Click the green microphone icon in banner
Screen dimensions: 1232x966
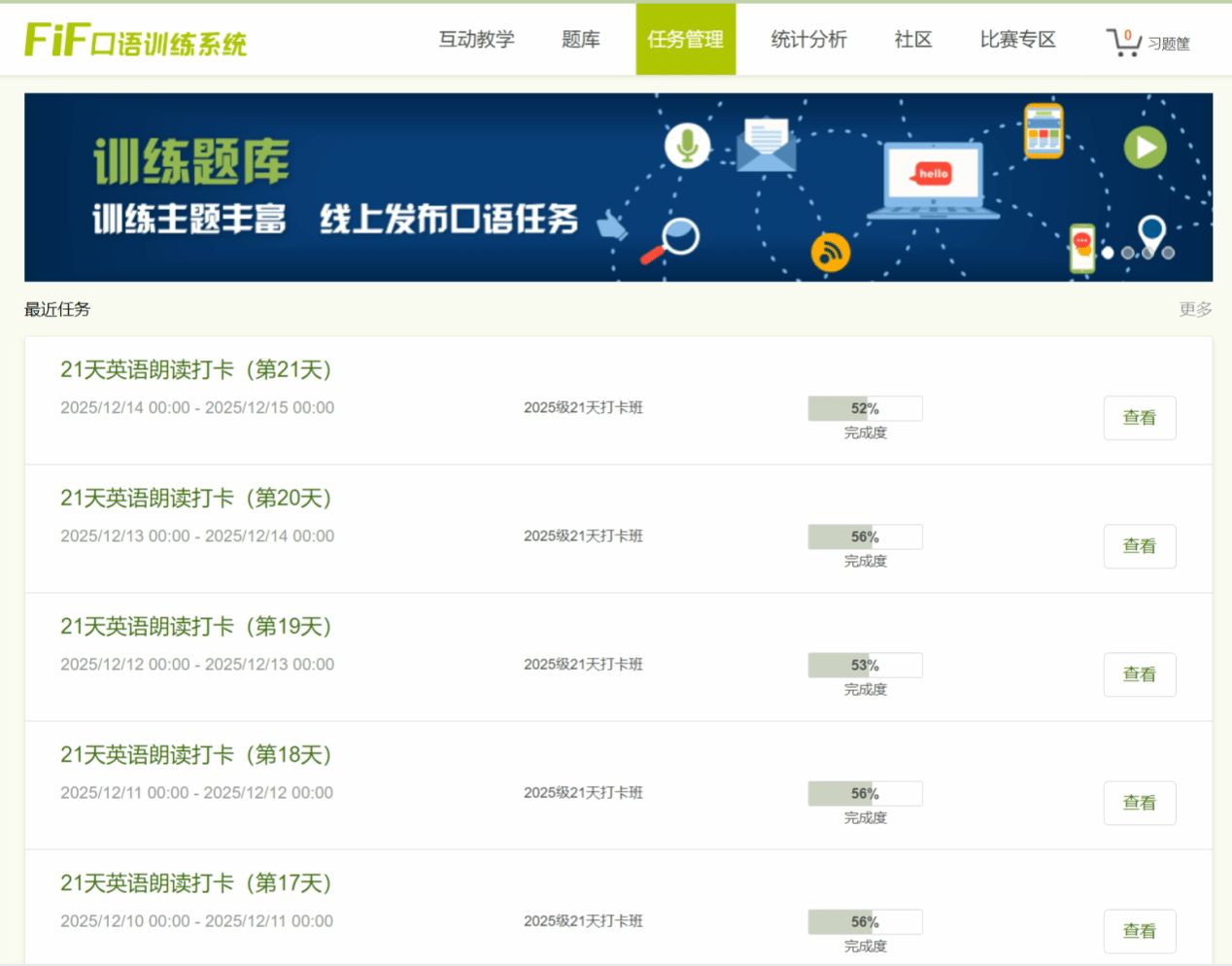[x=688, y=146]
